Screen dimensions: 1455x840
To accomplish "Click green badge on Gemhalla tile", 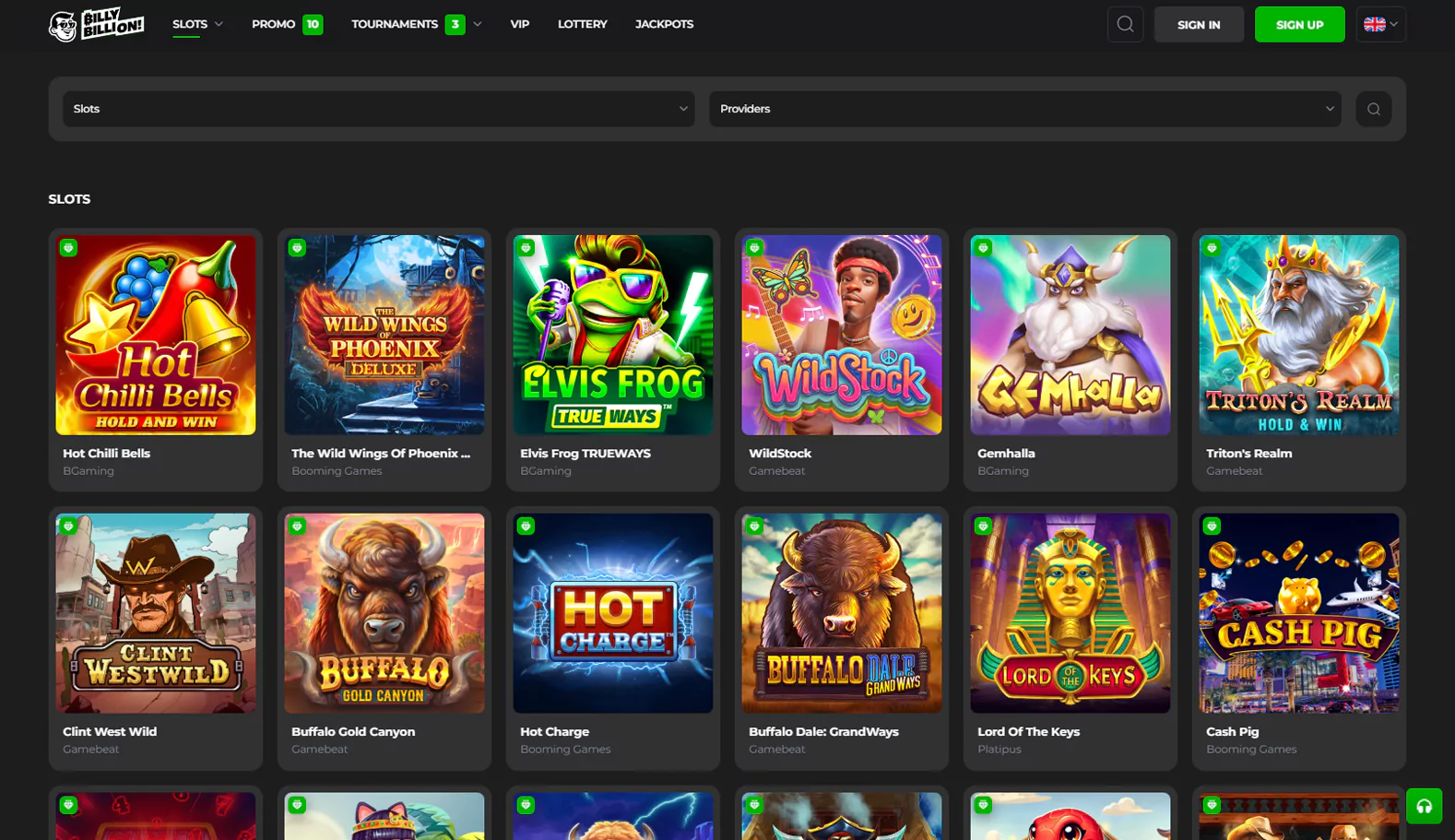I will point(983,248).
